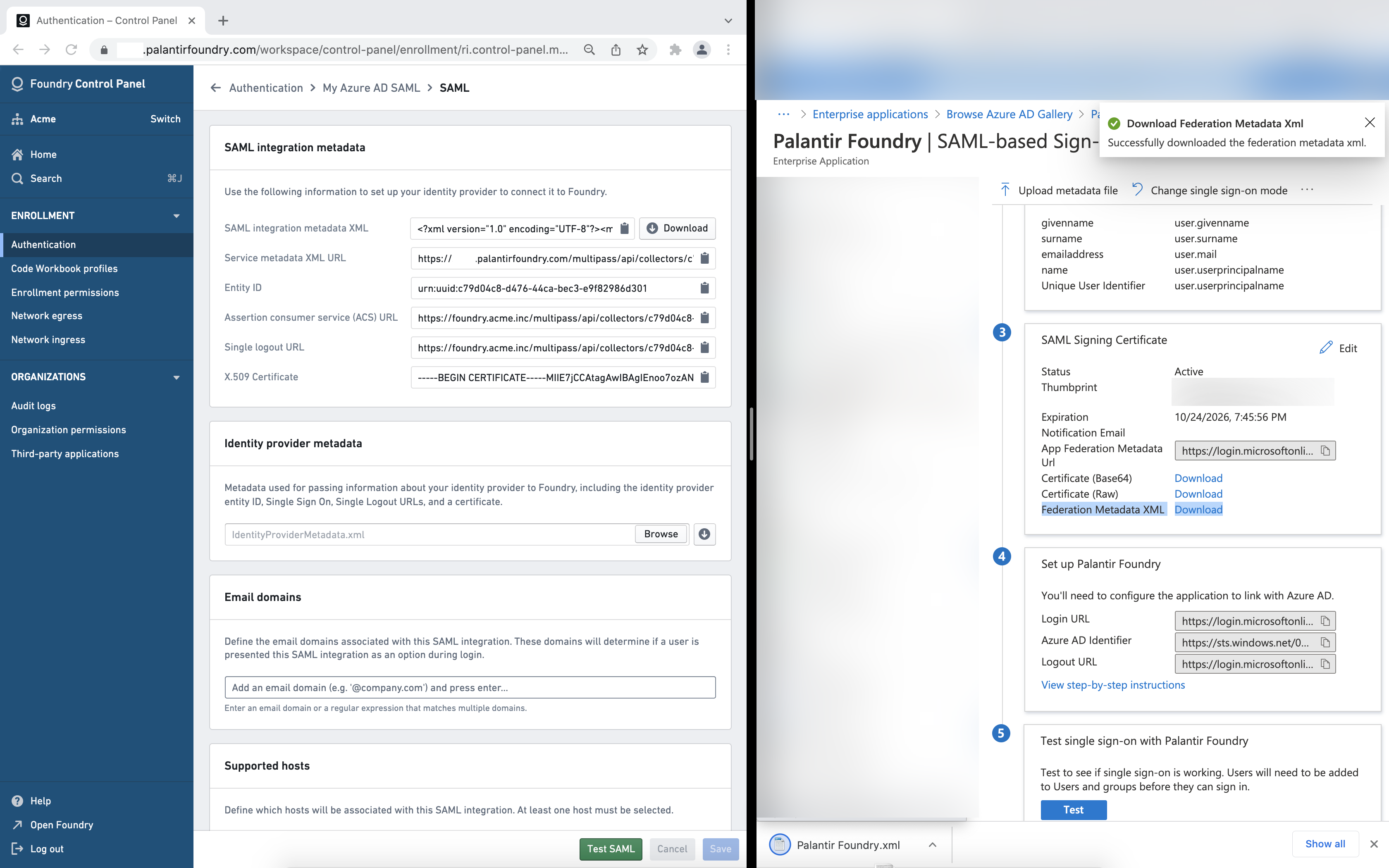Image resolution: width=1389 pixels, height=868 pixels.
Task: Open the Enterprise applications breadcrumb
Action: 870,114
